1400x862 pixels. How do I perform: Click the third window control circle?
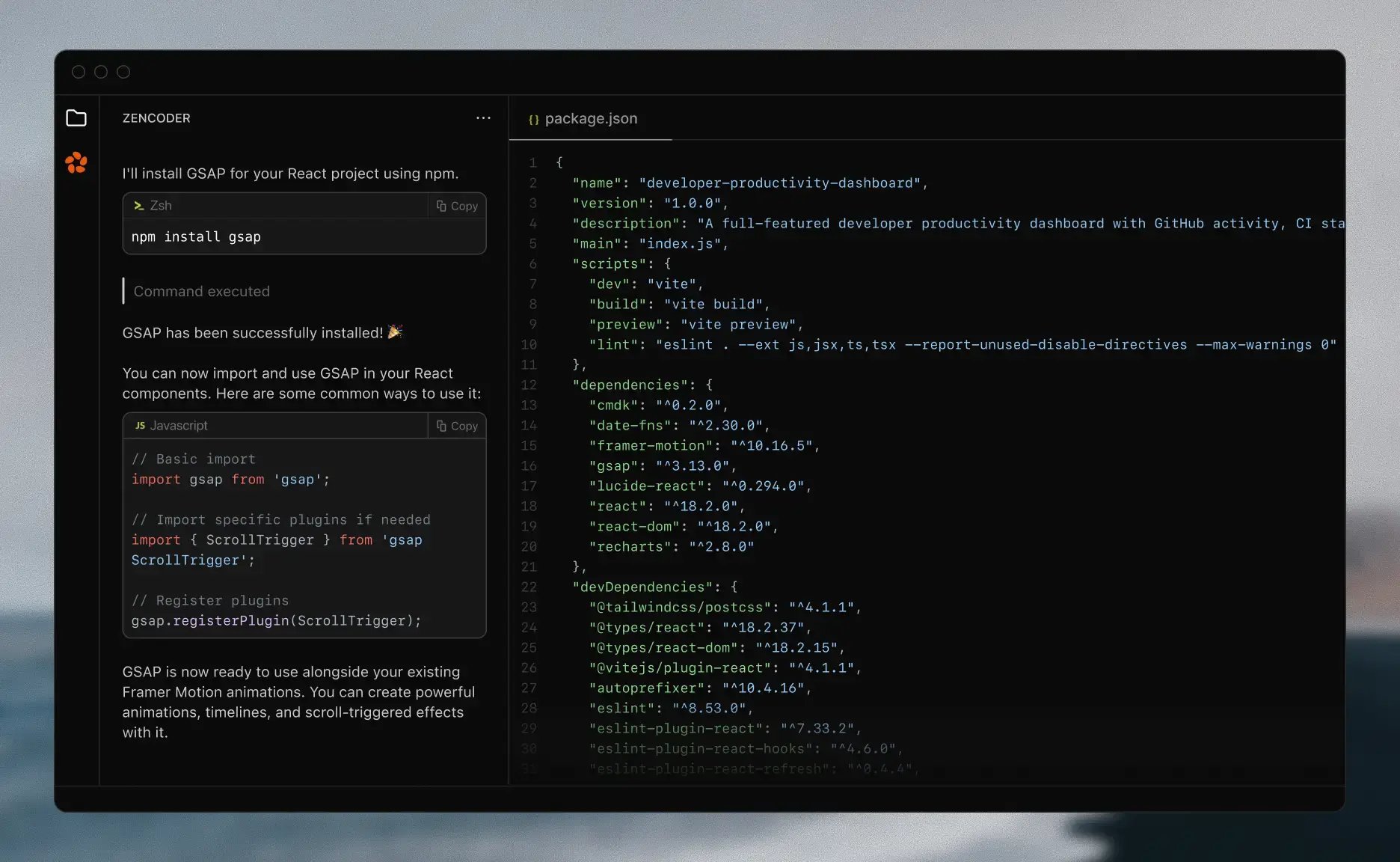[x=123, y=72]
